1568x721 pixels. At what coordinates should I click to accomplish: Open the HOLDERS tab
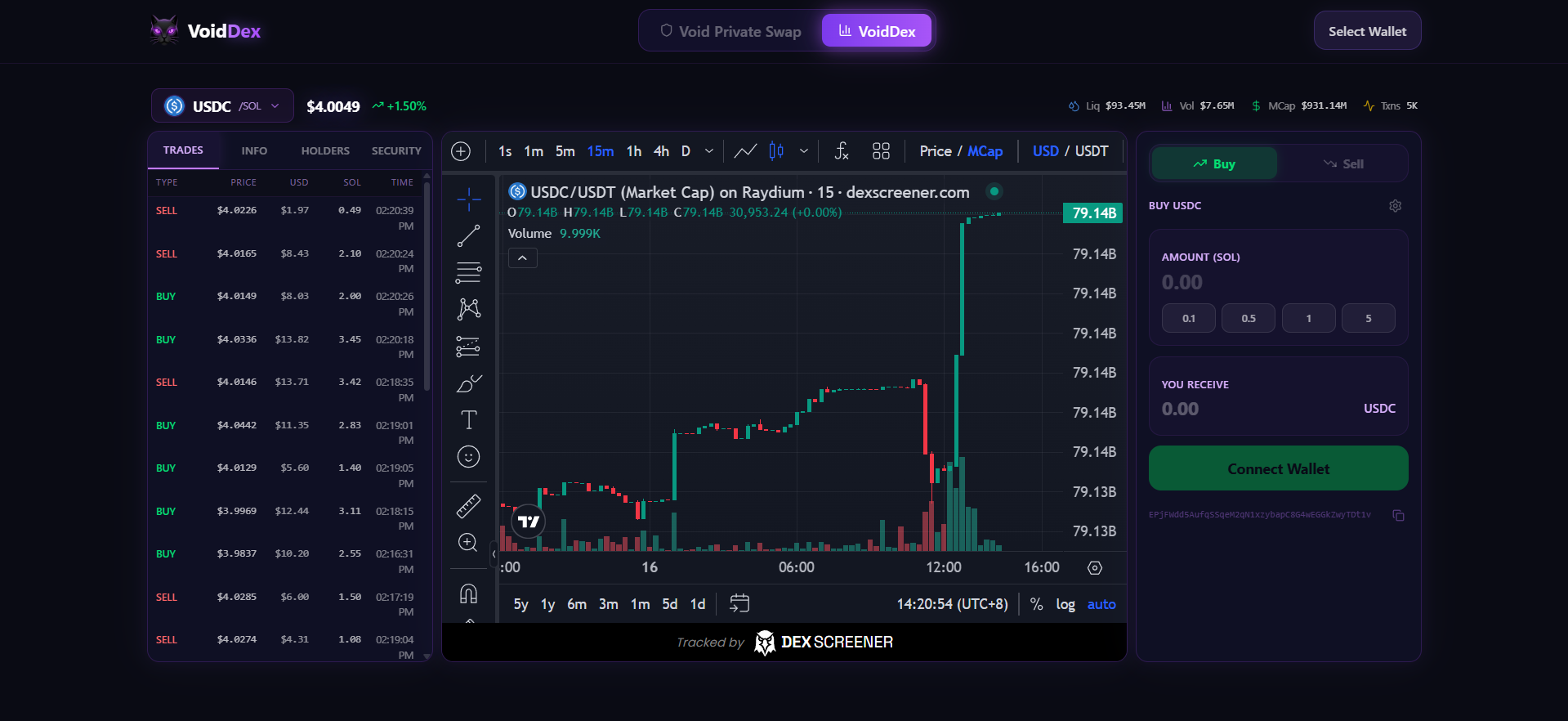click(x=325, y=151)
